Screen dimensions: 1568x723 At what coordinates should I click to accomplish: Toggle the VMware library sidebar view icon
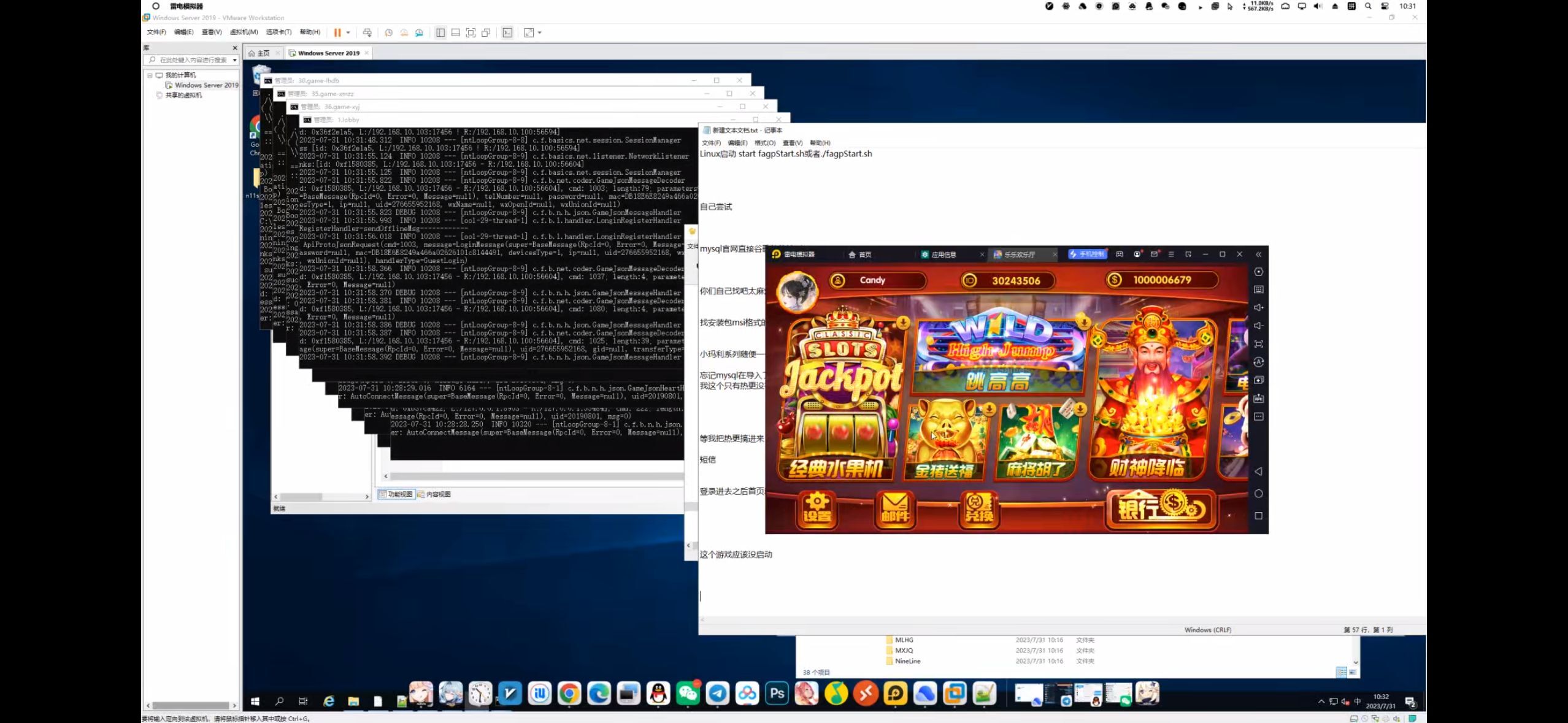440,33
